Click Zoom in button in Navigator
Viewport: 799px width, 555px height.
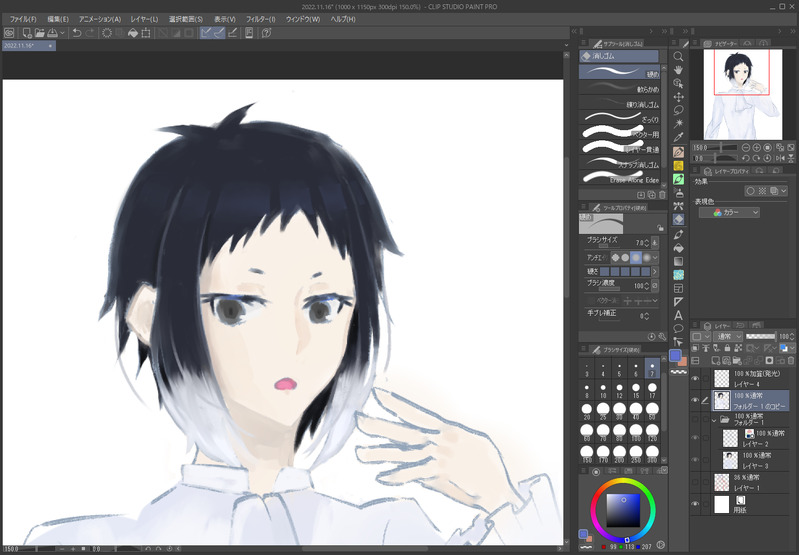tap(757, 148)
